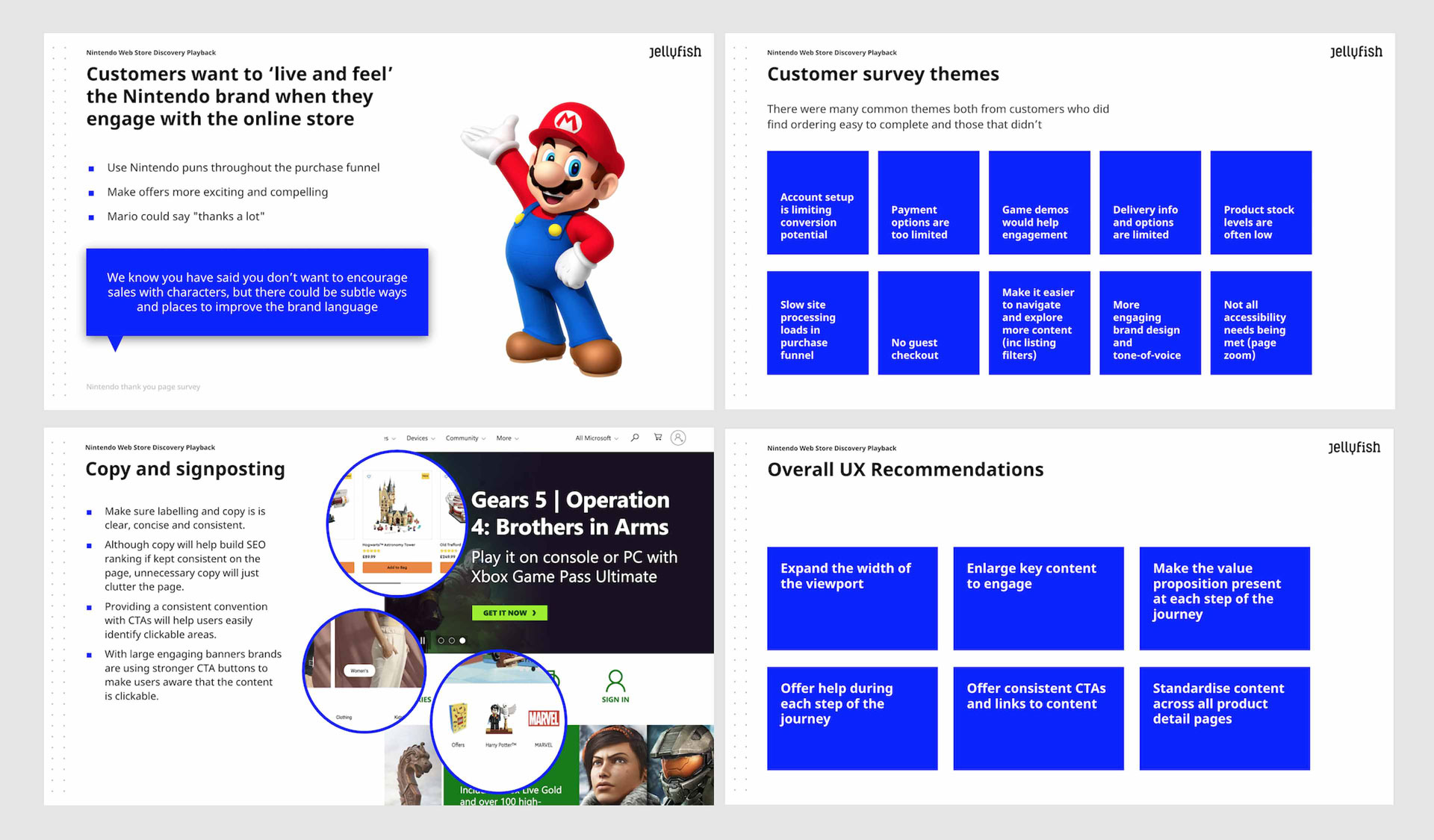Click the green Sign In person icon
The image size is (1434, 840).
pos(615,680)
